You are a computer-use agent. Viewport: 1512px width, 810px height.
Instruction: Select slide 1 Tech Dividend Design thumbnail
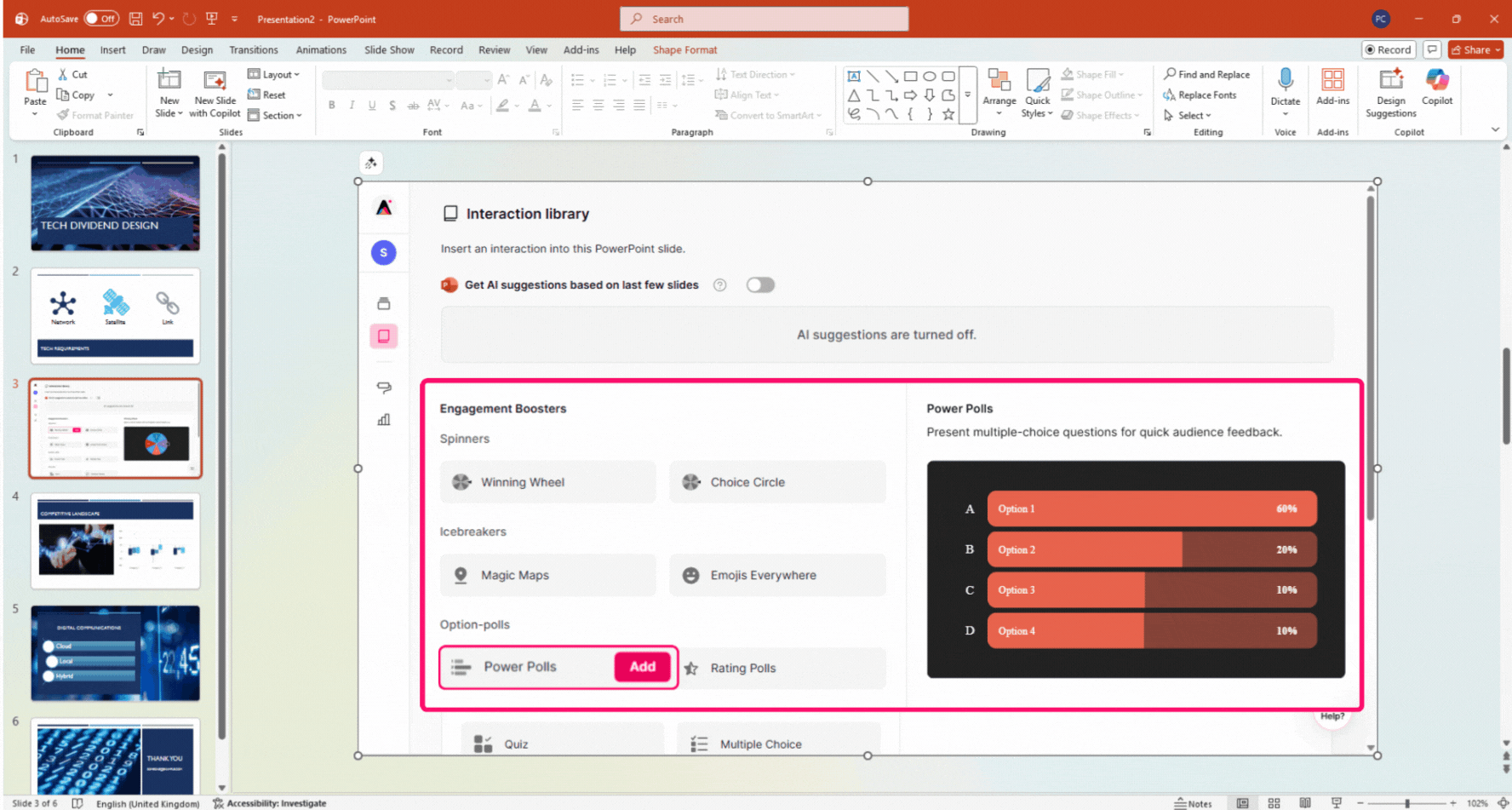point(116,203)
